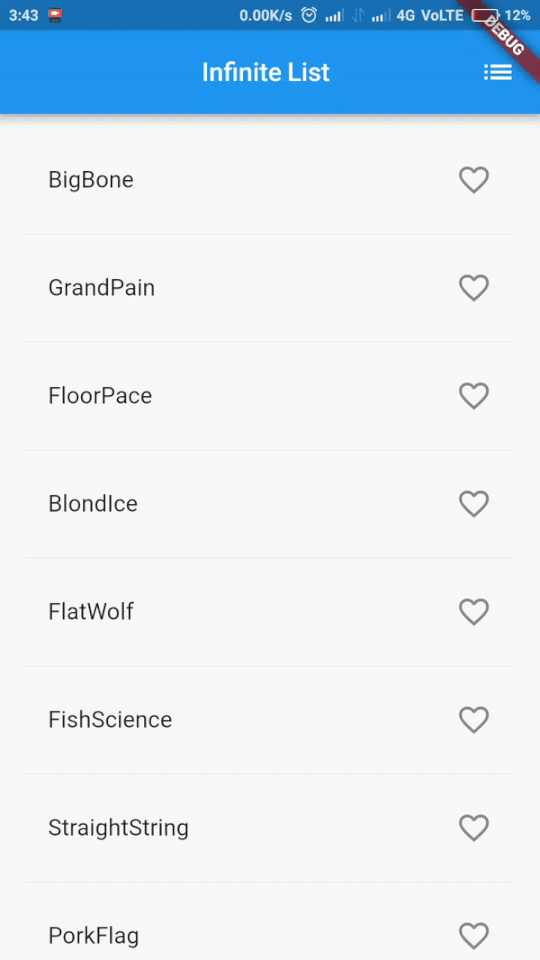Toggle heart next to GrandPain
Viewport: 540px width, 960px height.
[x=474, y=288]
